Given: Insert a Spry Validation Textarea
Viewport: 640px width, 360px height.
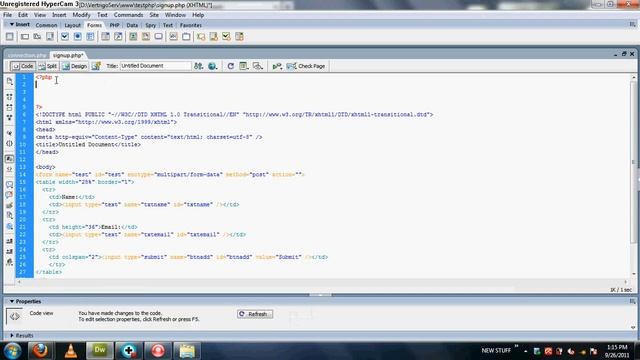Looking at the screenshot, I should pyautogui.click(x=213, y=37).
